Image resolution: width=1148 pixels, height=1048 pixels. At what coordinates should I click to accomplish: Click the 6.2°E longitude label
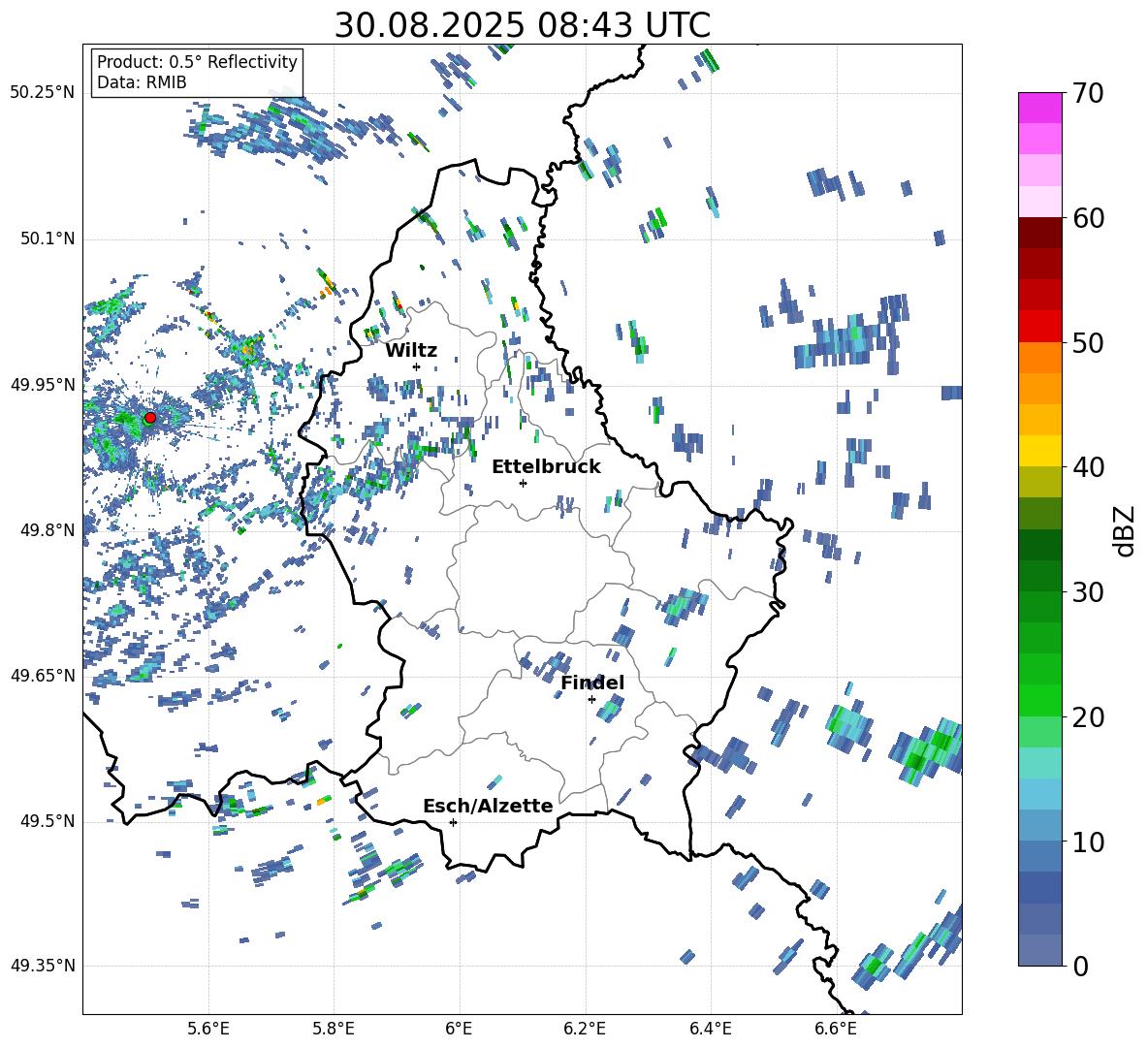(x=585, y=1029)
